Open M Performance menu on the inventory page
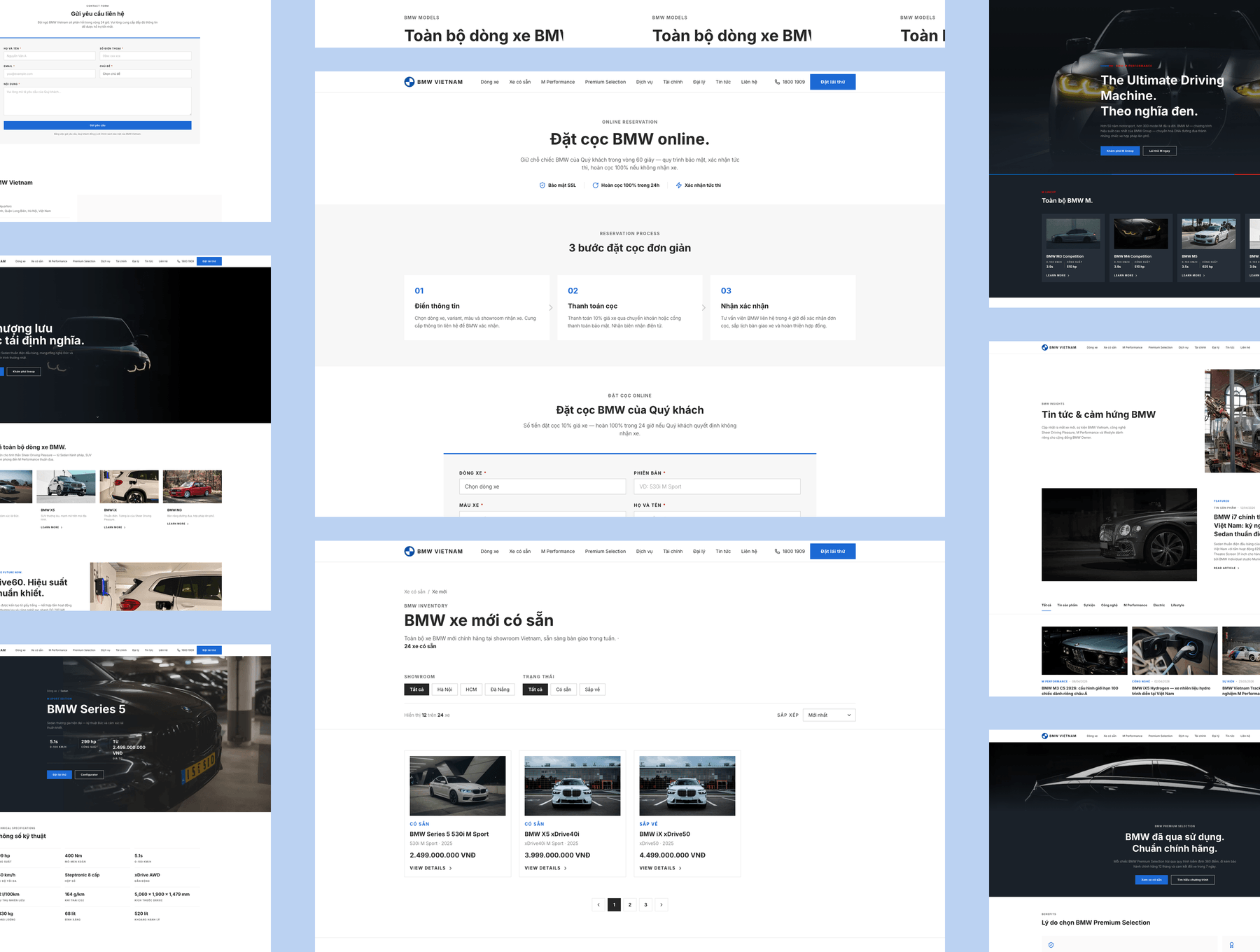The image size is (1260, 952). pyautogui.click(x=558, y=552)
